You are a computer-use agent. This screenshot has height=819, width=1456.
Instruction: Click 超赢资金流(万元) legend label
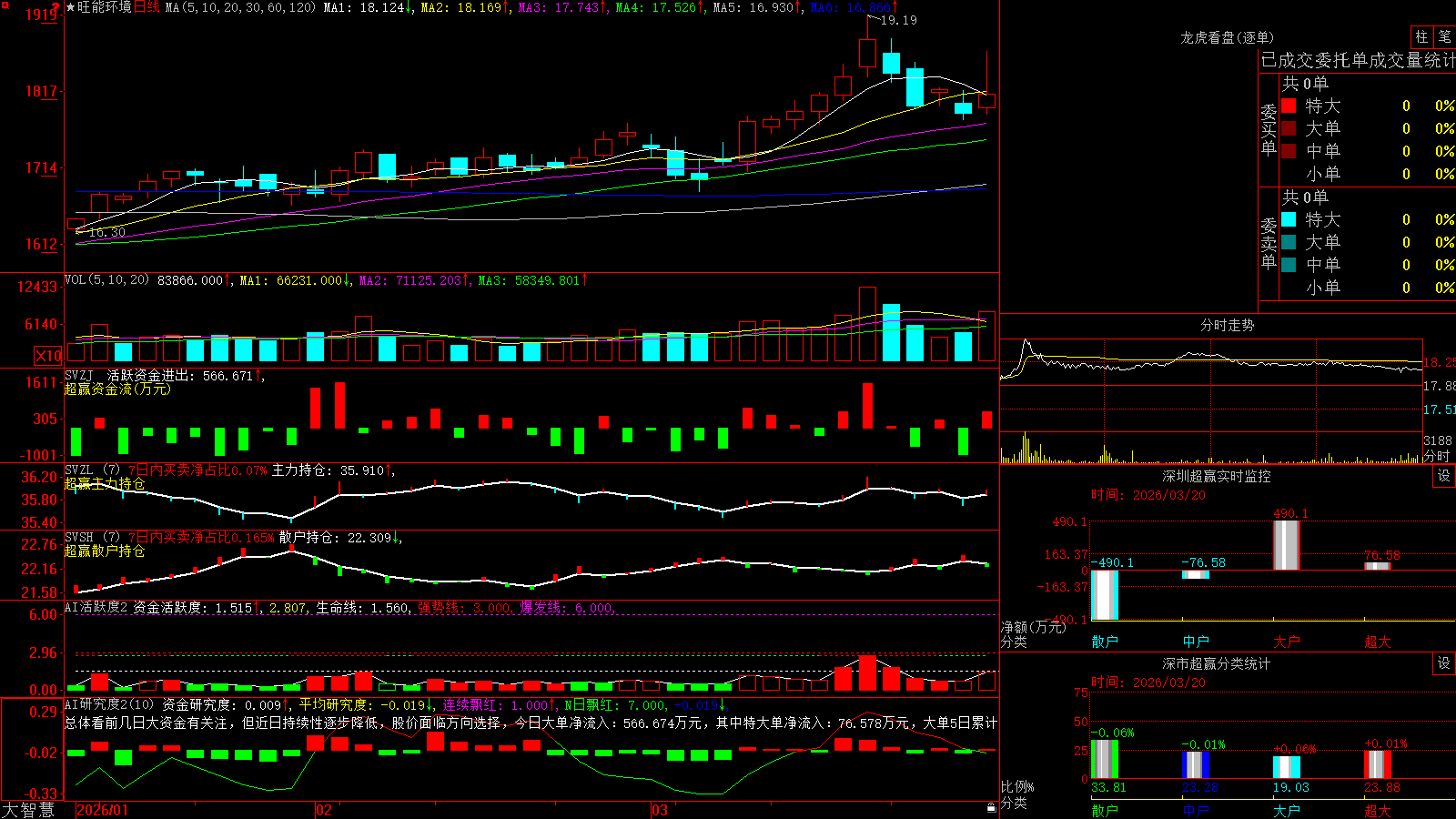coord(117,389)
